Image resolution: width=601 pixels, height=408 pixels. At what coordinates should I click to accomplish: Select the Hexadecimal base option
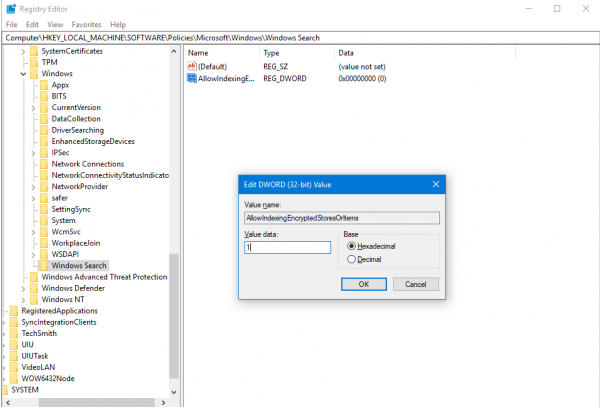(351, 245)
